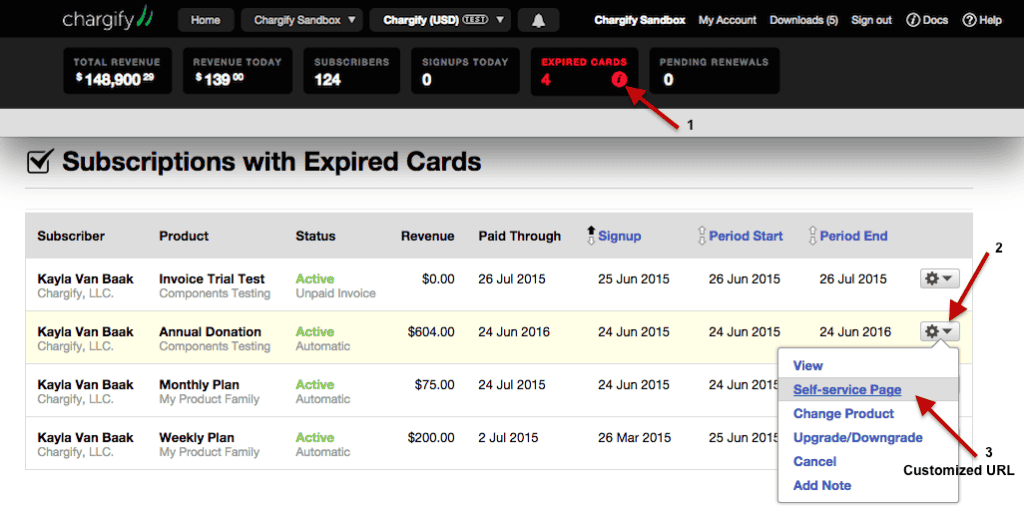
Task: Click the Annual Donation product name
Action: point(210,332)
